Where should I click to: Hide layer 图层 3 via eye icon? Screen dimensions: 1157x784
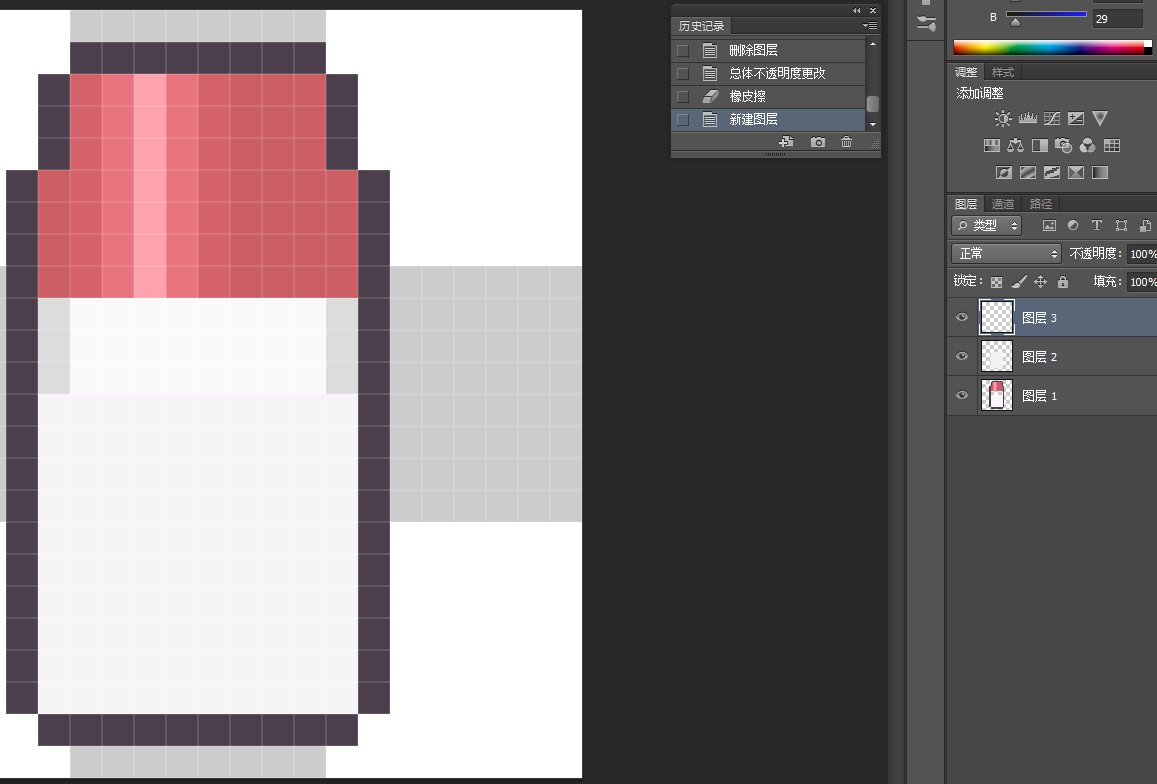(x=962, y=317)
